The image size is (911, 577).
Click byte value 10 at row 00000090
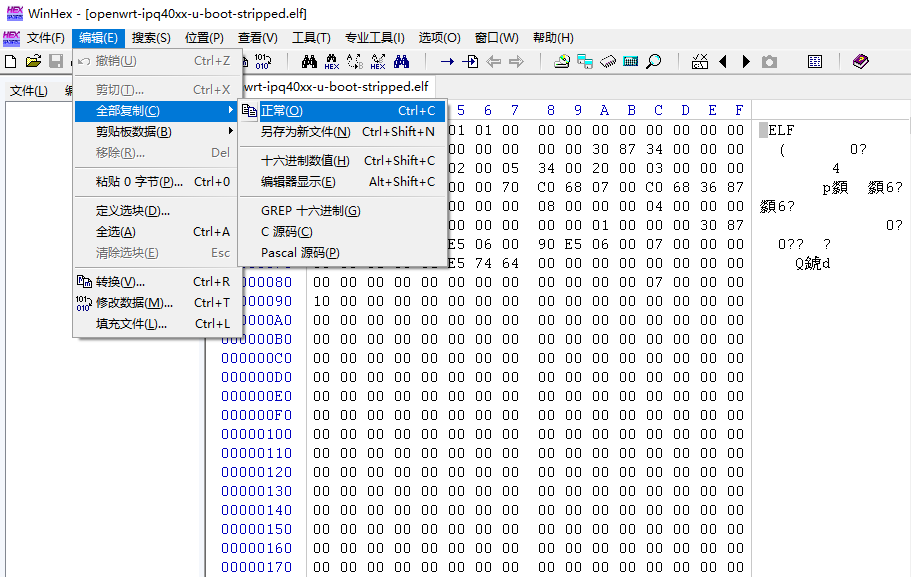[x=321, y=301]
